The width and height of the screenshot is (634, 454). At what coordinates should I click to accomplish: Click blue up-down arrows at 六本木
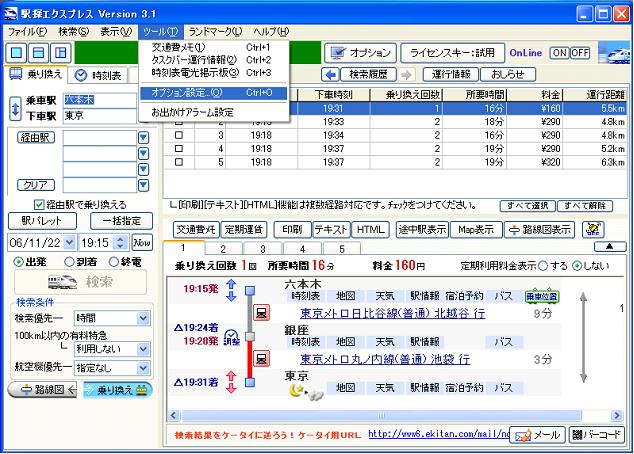click(x=231, y=290)
